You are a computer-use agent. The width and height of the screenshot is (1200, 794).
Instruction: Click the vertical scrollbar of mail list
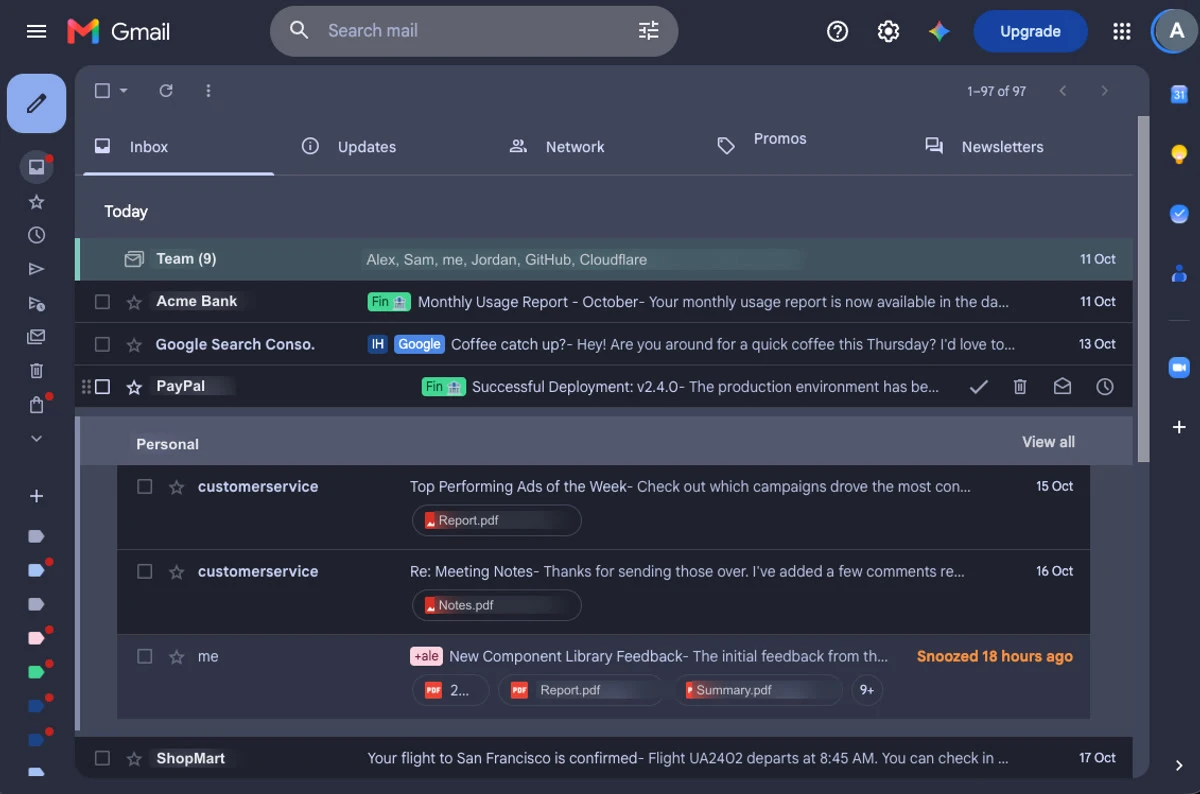pyautogui.click(x=1143, y=290)
